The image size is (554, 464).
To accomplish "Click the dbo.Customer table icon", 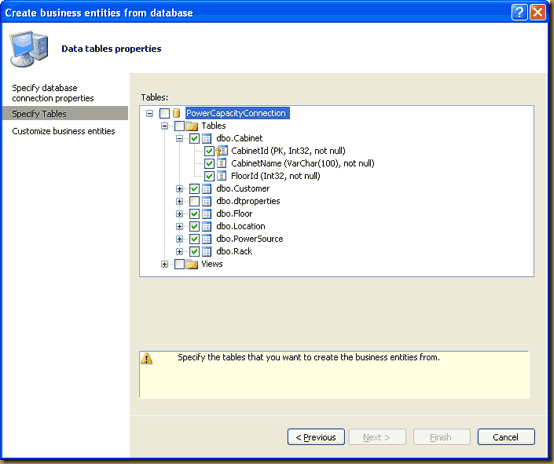I will tap(207, 189).
